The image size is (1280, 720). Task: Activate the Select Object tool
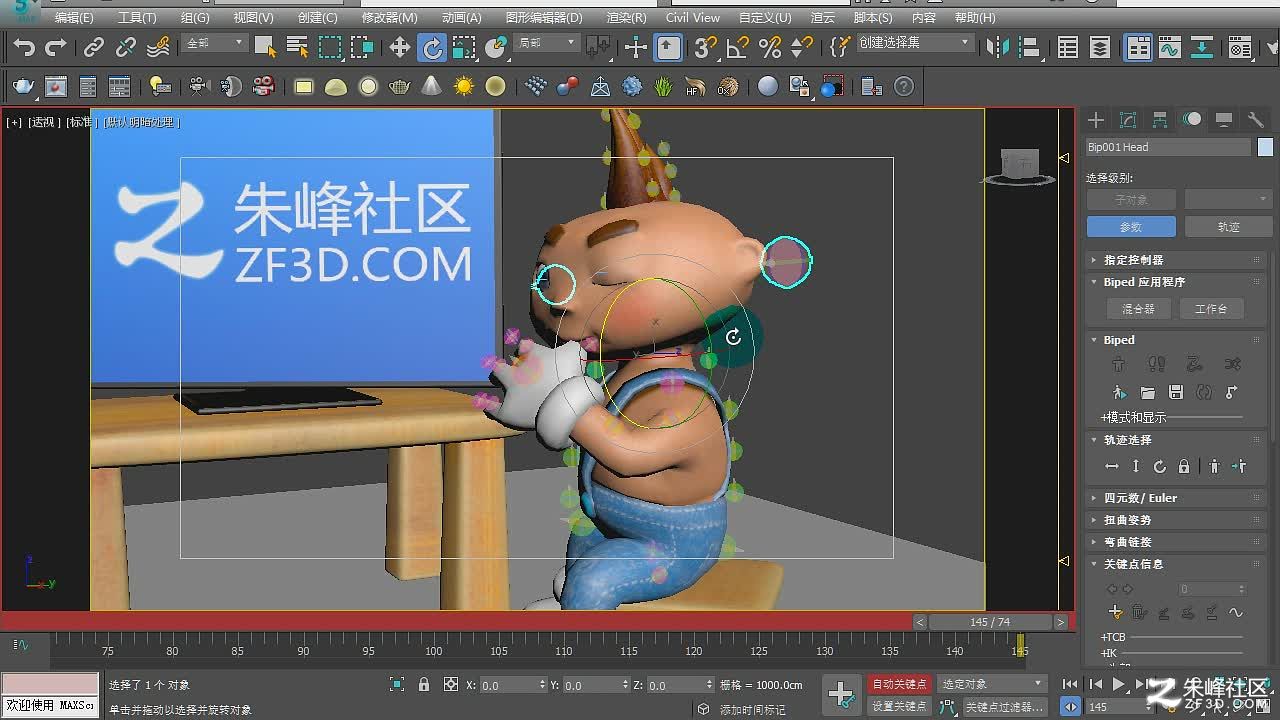(x=265, y=47)
